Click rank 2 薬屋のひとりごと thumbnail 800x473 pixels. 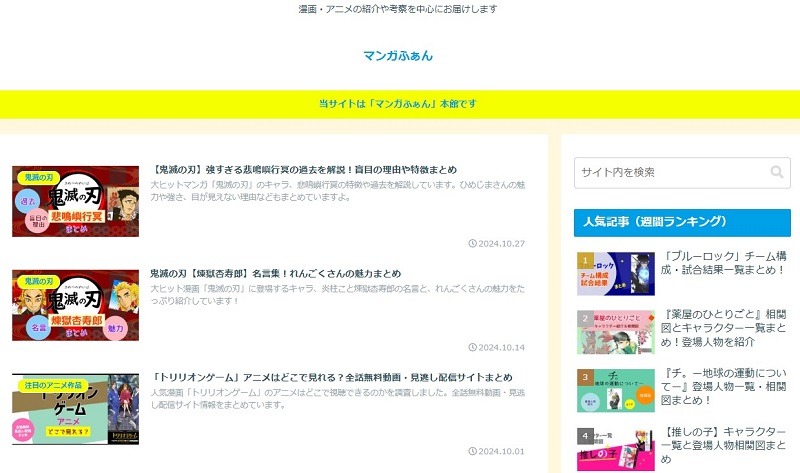pos(615,332)
